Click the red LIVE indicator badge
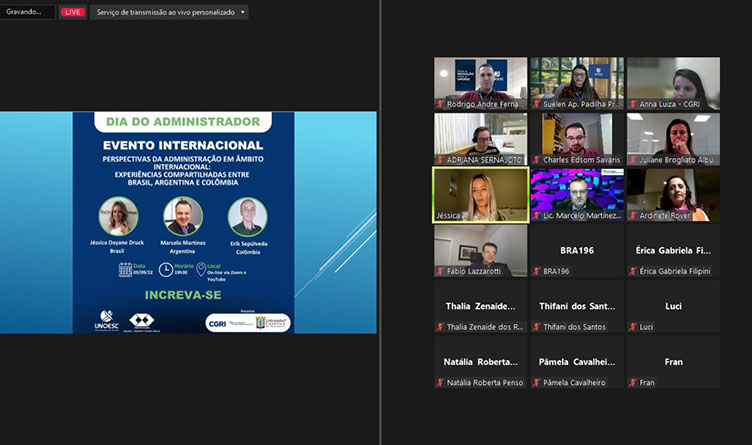Image resolution: width=752 pixels, height=445 pixels. [x=73, y=12]
